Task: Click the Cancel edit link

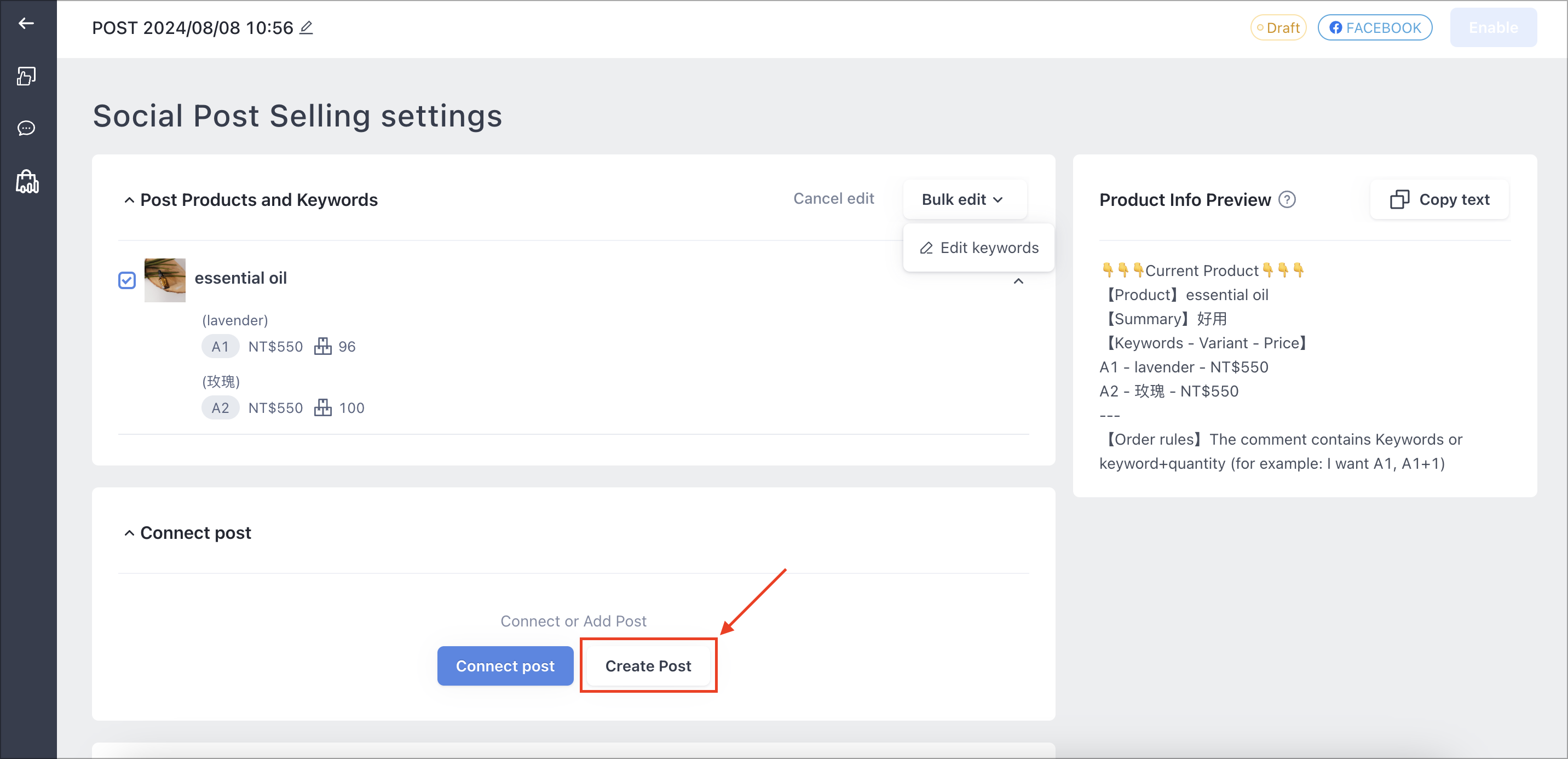Action: pos(833,198)
